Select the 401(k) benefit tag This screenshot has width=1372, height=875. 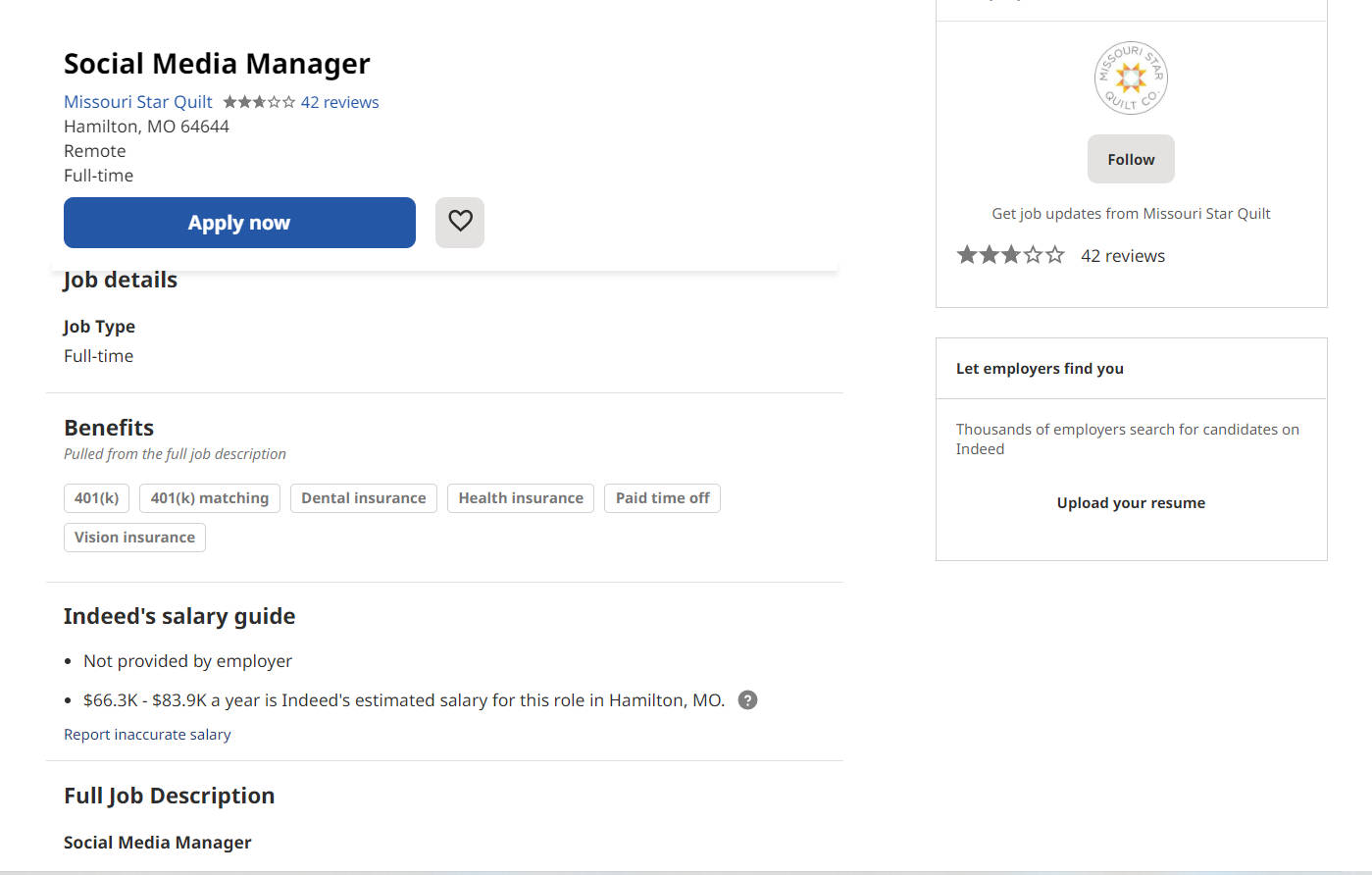(96, 498)
